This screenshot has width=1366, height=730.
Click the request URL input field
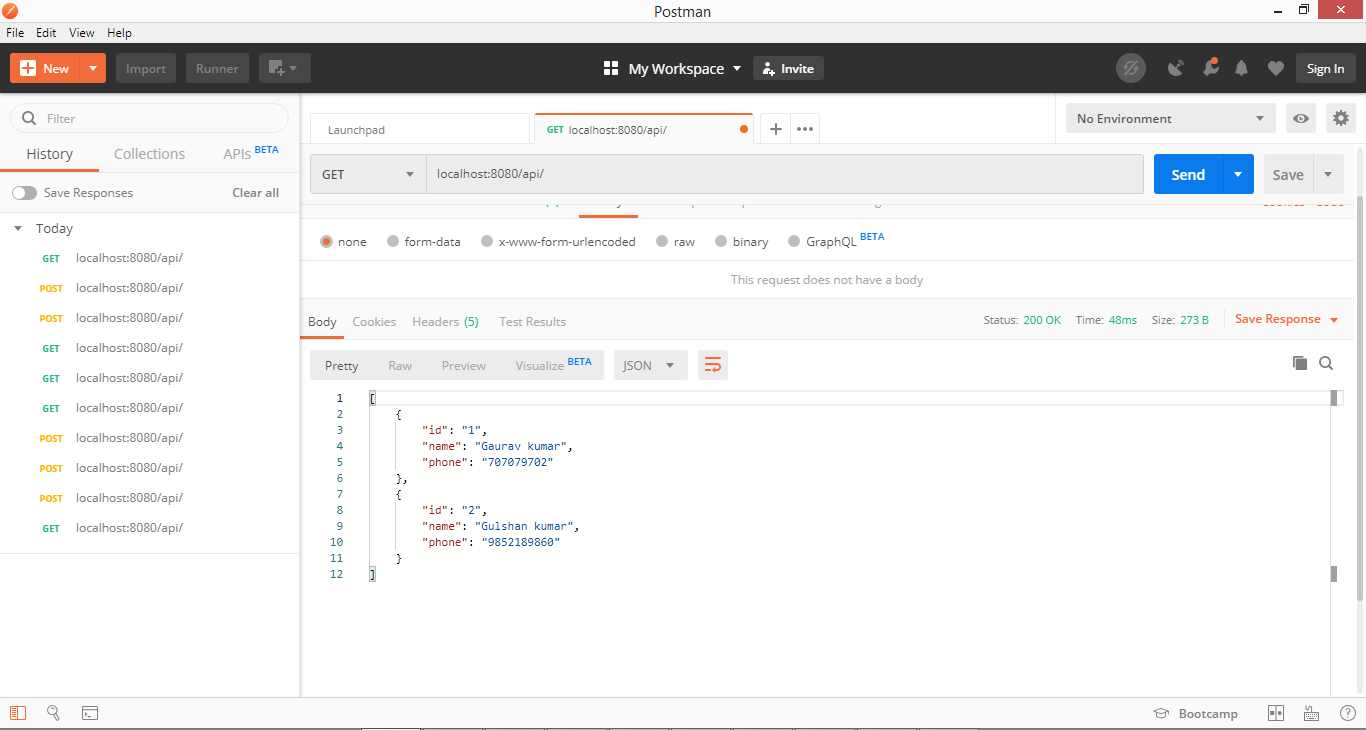(785, 174)
